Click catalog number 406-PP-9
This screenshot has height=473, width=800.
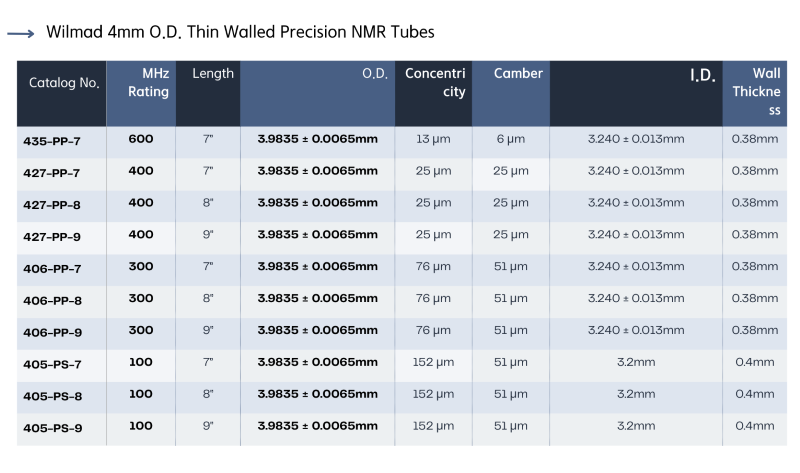(x=53, y=333)
